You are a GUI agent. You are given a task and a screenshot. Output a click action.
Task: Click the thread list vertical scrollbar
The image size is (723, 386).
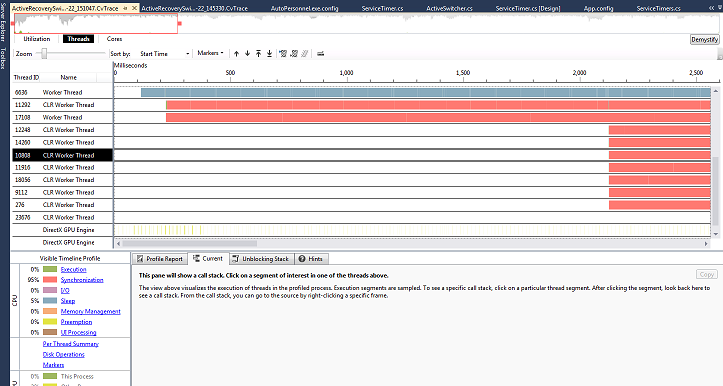click(716, 190)
